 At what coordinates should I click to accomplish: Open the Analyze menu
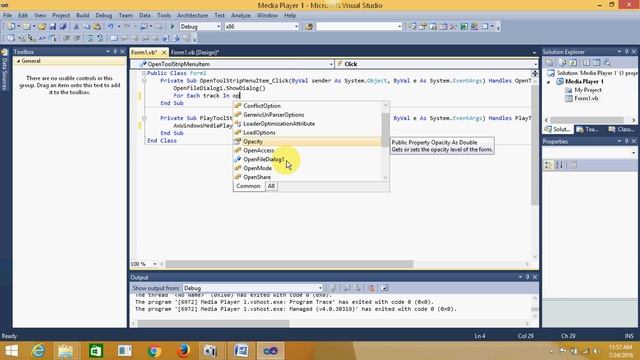[x=241, y=16]
